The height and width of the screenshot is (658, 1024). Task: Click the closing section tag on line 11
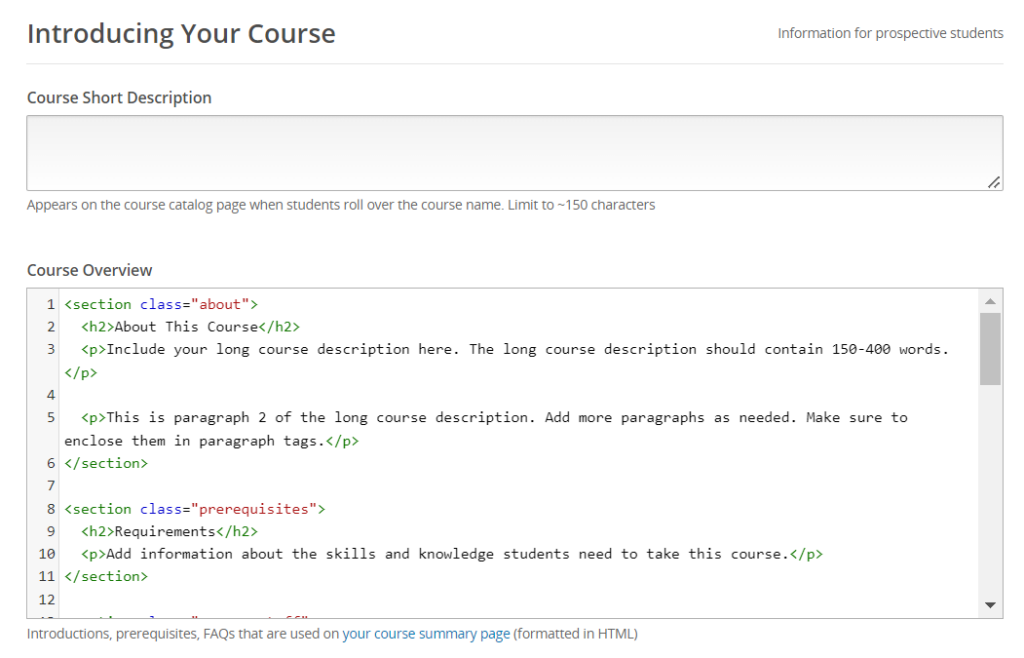[106, 576]
